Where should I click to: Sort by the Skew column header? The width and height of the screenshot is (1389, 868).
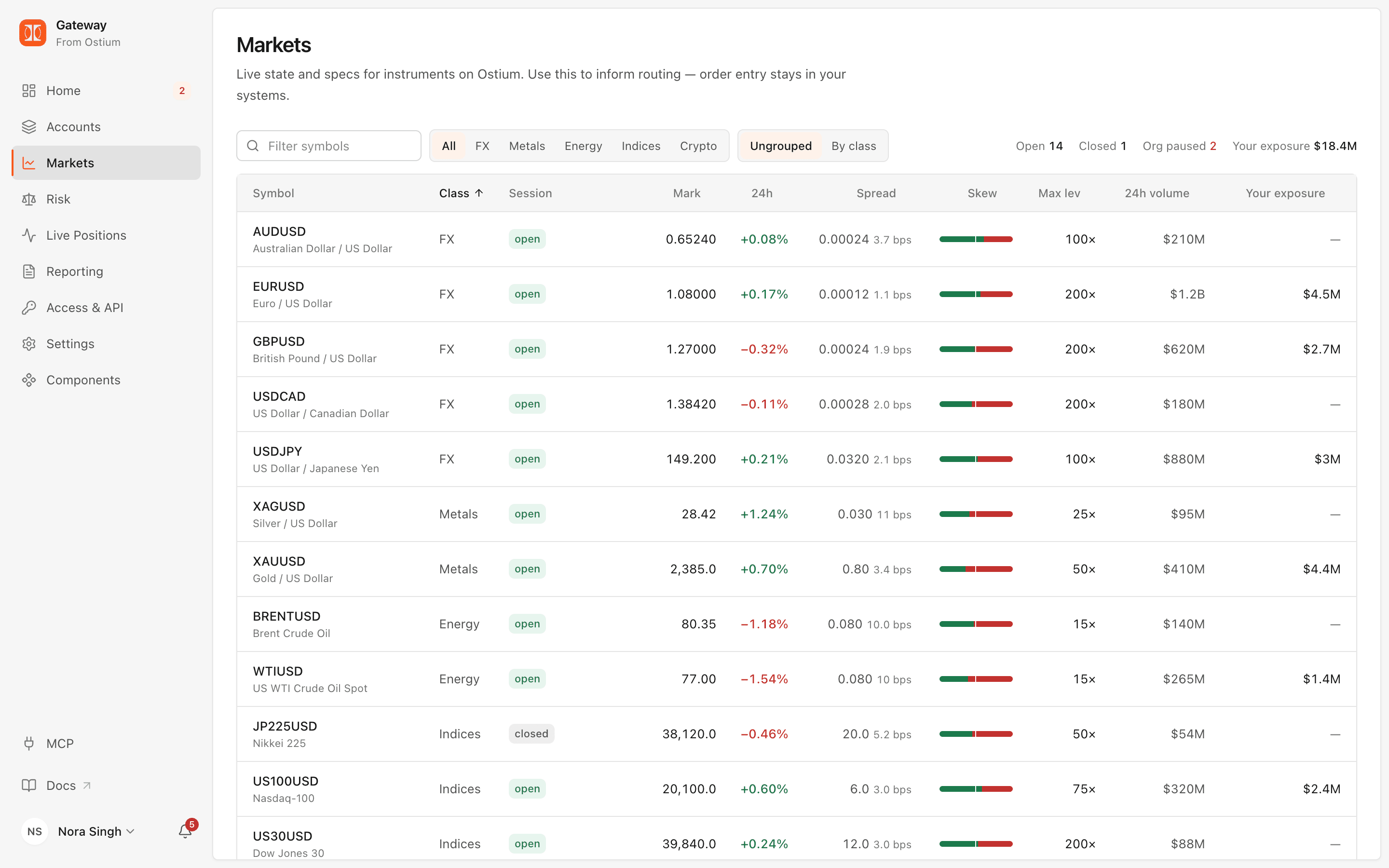point(982,193)
